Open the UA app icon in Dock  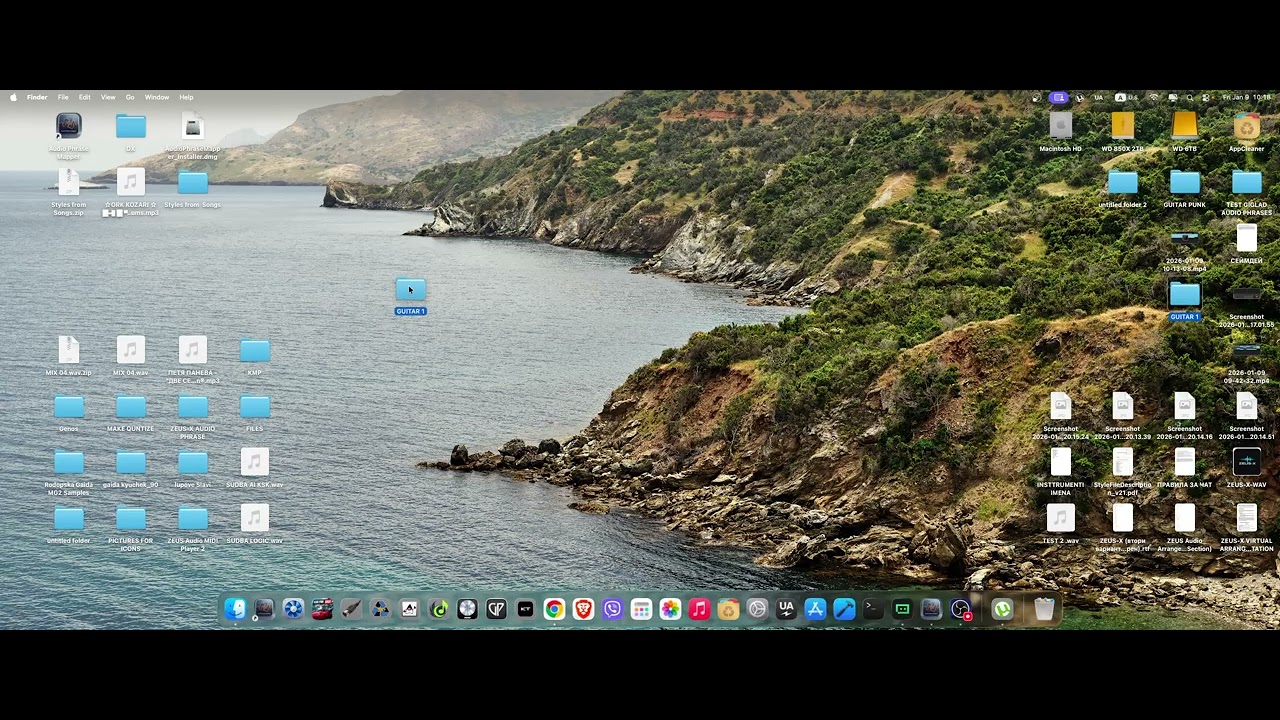pyautogui.click(x=786, y=609)
